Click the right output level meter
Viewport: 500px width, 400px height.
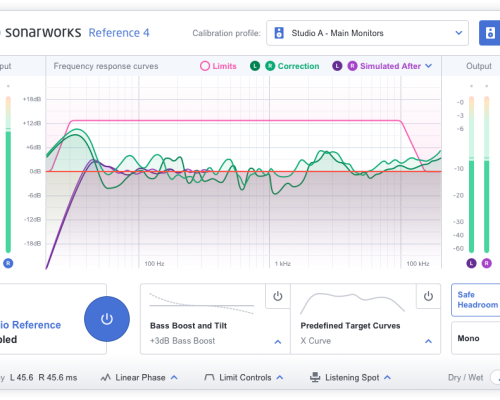[x=487, y=174]
